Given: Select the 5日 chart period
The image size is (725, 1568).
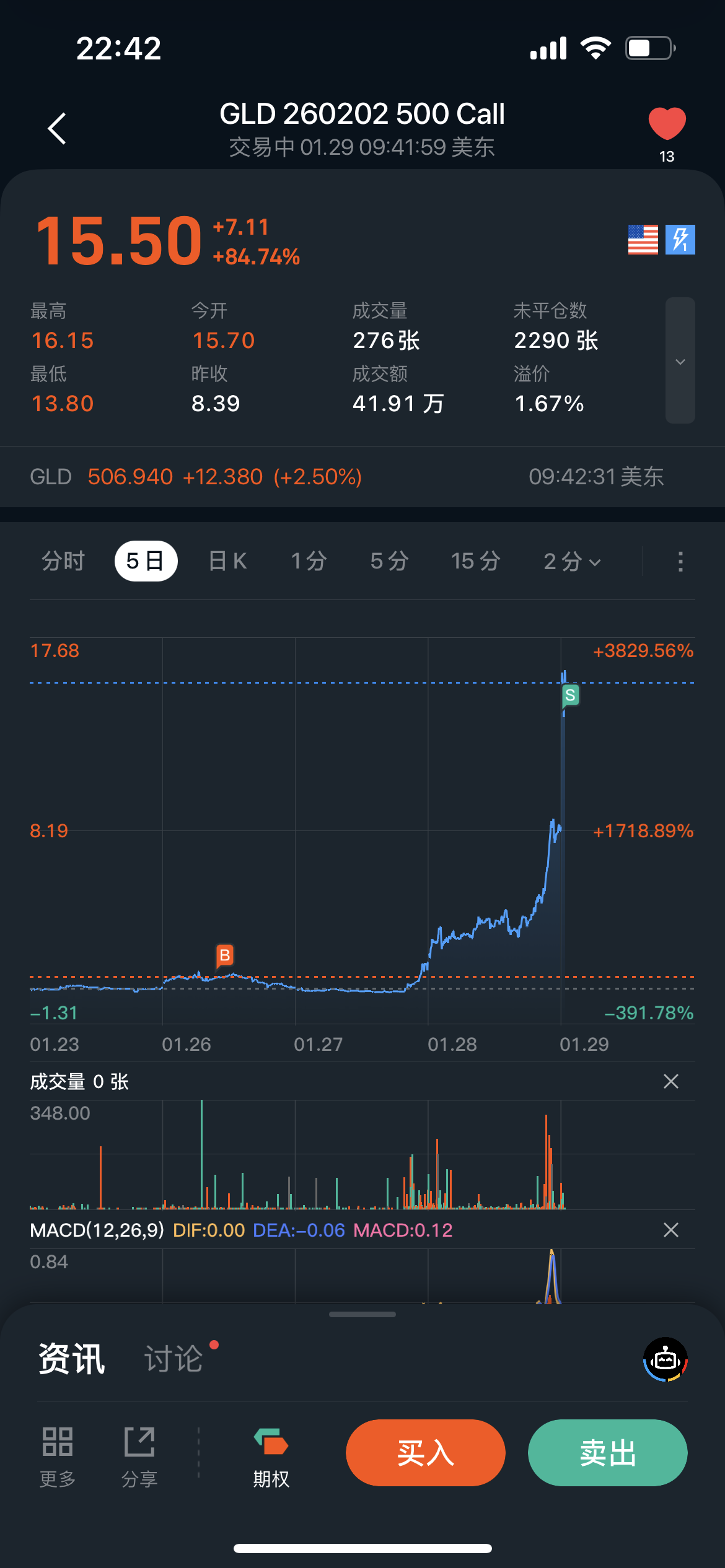Looking at the screenshot, I should [x=146, y=562].
